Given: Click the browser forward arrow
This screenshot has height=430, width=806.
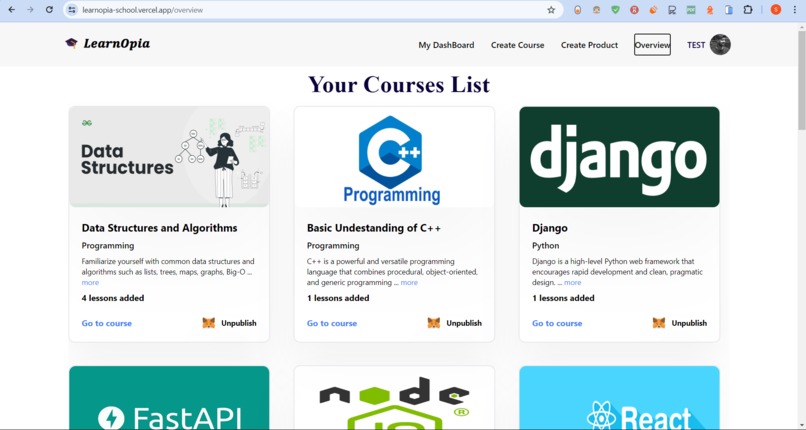Looking at the screenshot, I should (30, 10).
